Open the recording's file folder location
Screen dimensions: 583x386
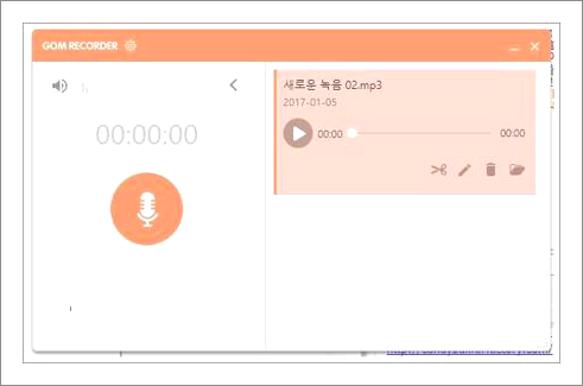coord(517,169)
